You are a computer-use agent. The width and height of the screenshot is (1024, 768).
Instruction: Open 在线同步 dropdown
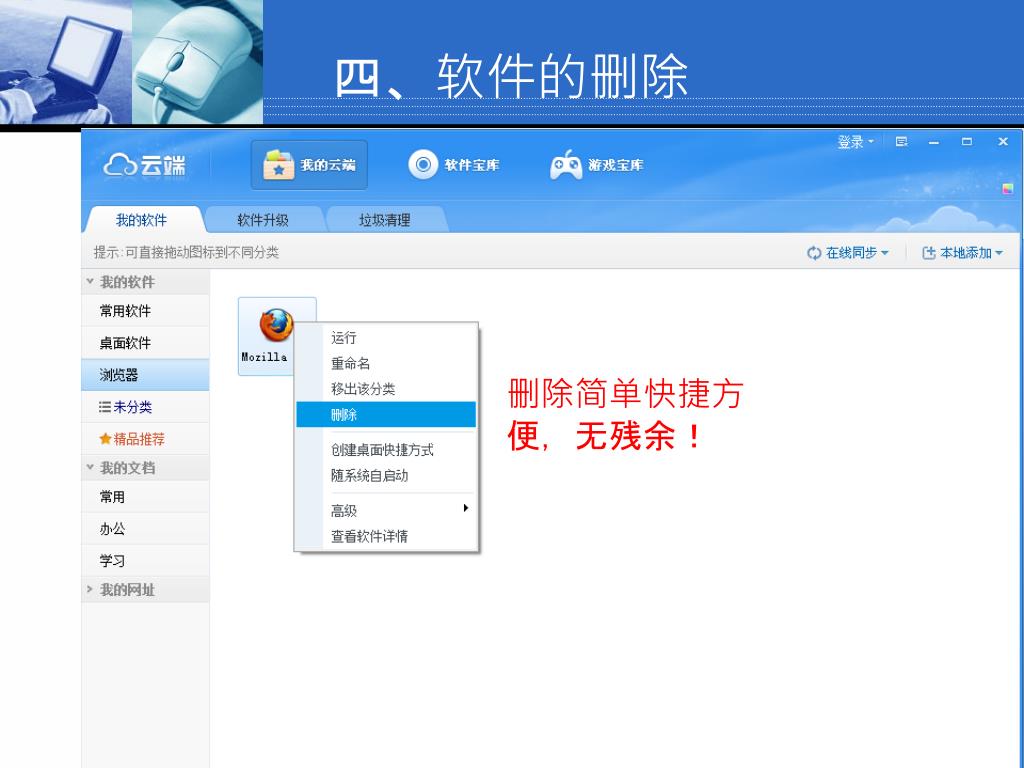tap(848, 253)
